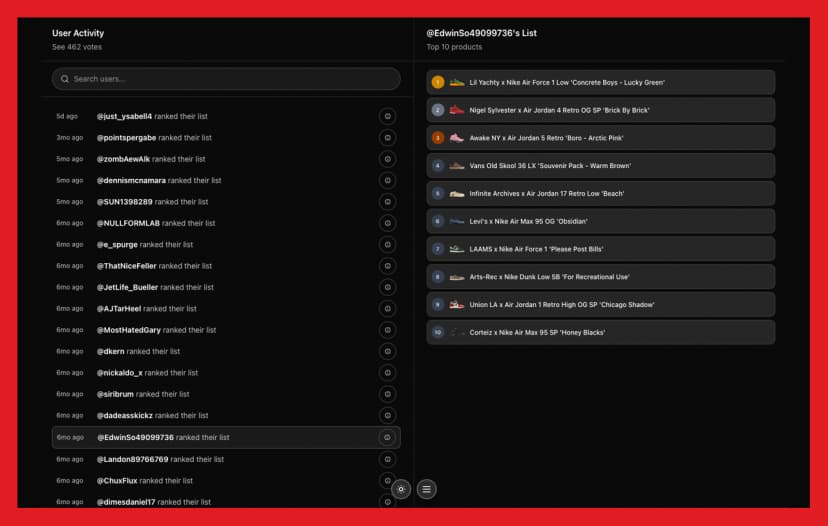828x526 pixels.
Task: Open Levi's x Nike Air Max 95 item
Action: 601,221
